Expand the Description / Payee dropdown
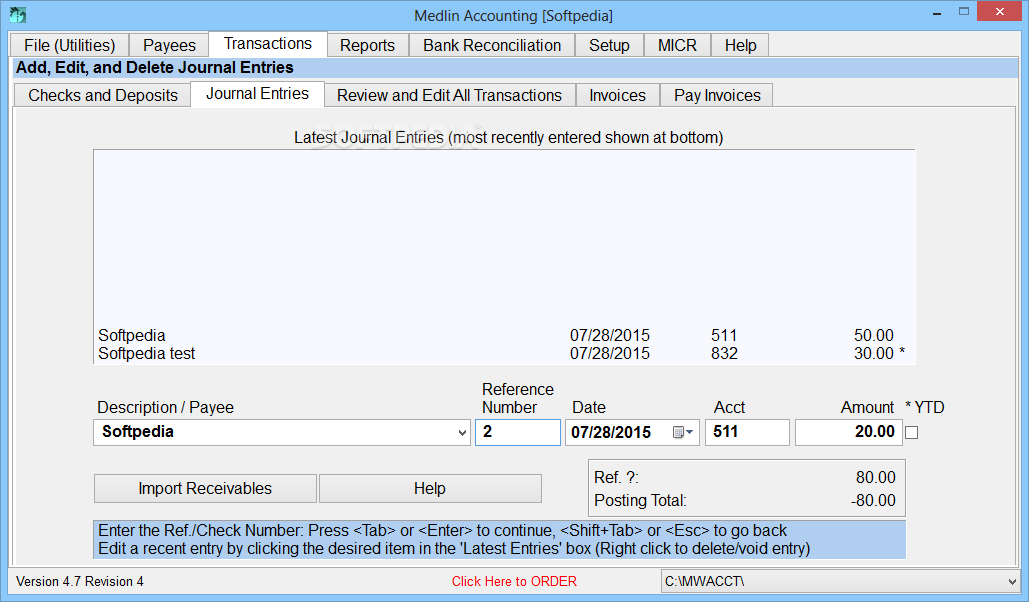Screen dimensions: 1029x602 coord(462,433)
